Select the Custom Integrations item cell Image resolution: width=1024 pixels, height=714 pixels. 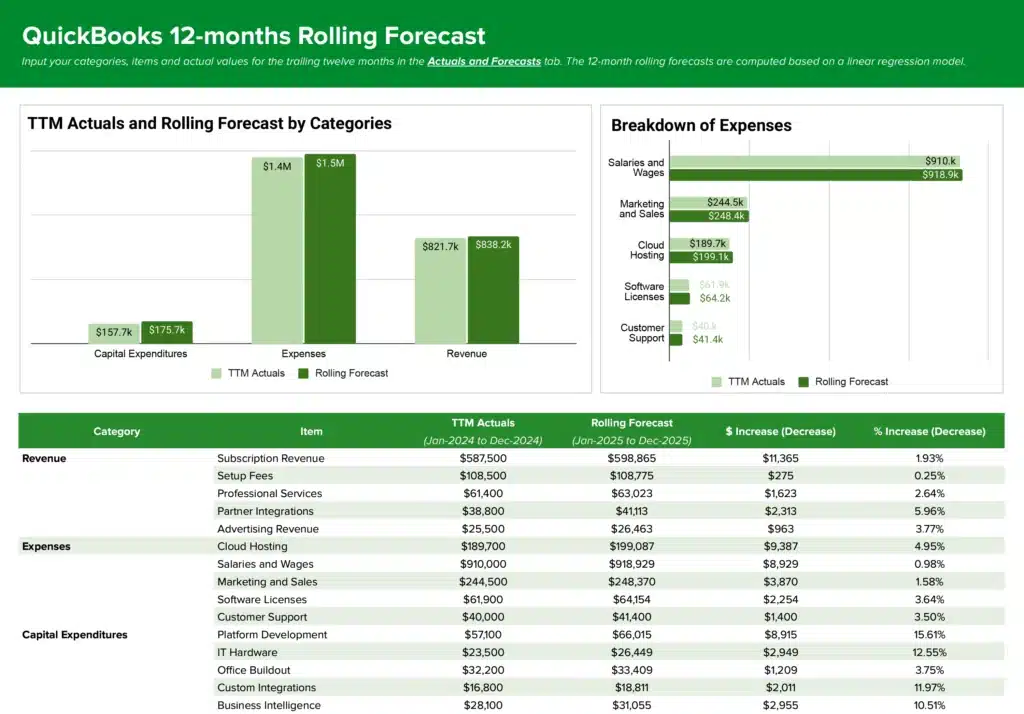(266, 688)
